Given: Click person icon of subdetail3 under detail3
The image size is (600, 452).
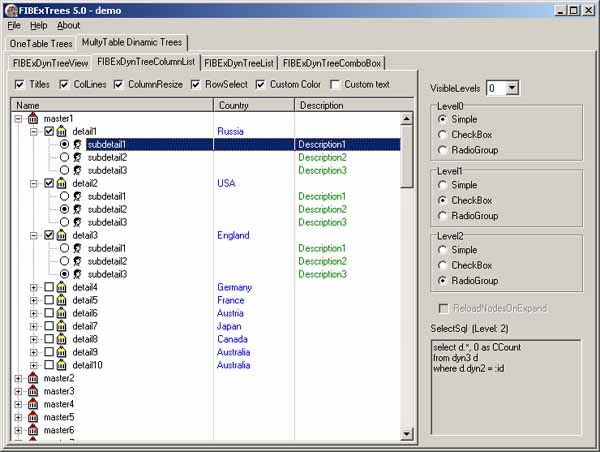Looking at the screenshot, I should coord(78,274).
